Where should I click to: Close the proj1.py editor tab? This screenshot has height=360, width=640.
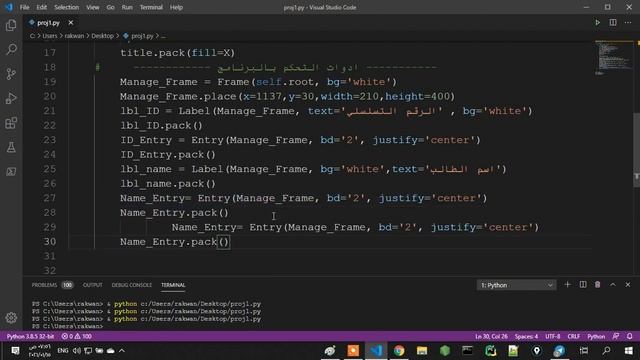pyautogui.click(x=71, y=22)
